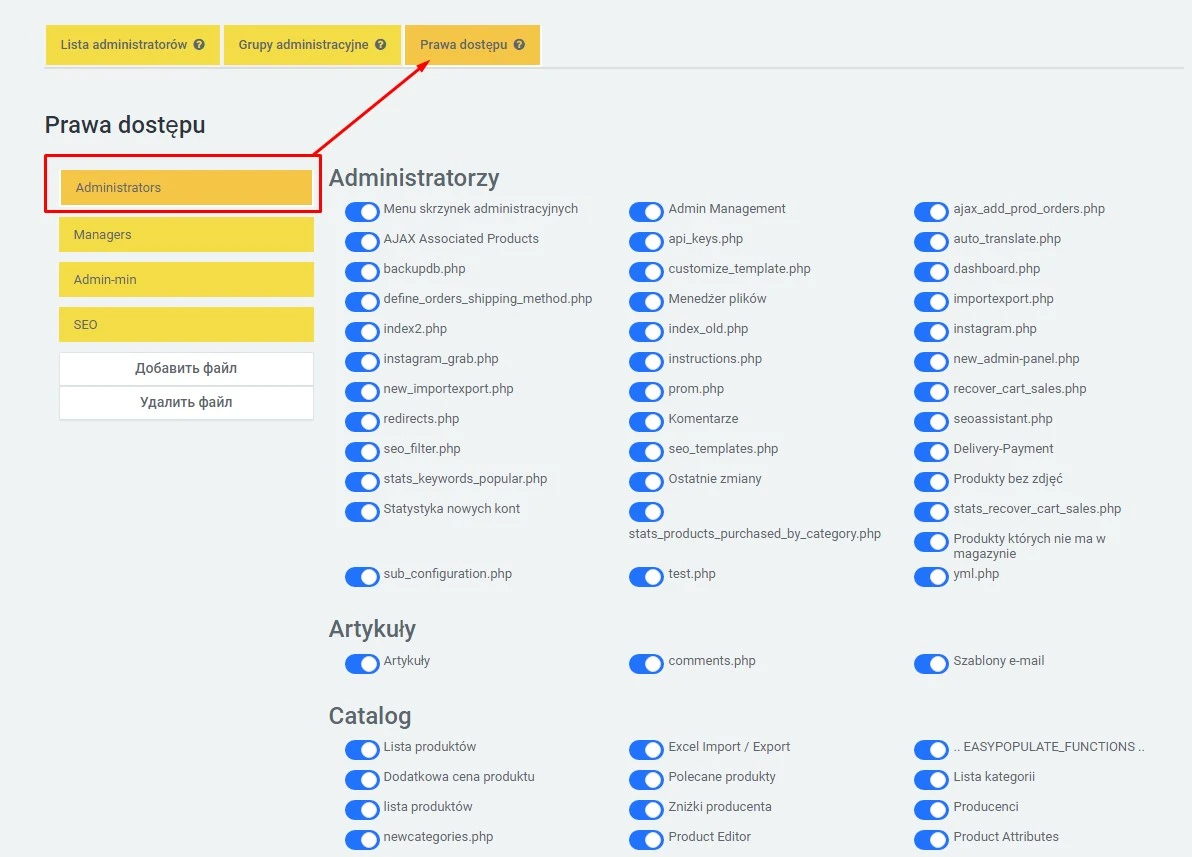Turn off api_keys.php access toggle
Screen dimensions: 1192x857
pyautogui.click(x=646, y=242)
